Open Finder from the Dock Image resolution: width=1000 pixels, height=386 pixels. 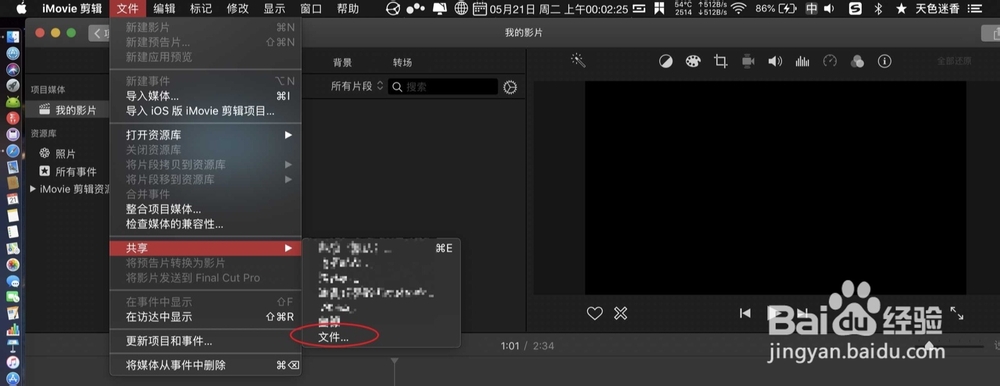(x=13, y=38)
